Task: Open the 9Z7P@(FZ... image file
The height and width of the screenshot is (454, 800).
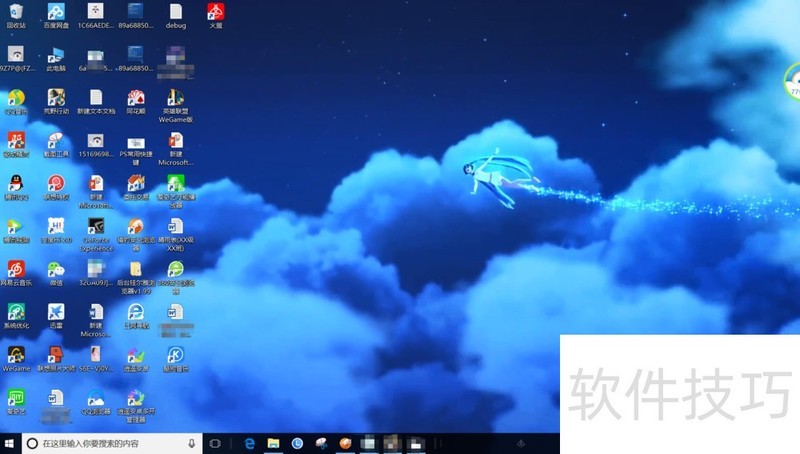Action: point(16,58)
